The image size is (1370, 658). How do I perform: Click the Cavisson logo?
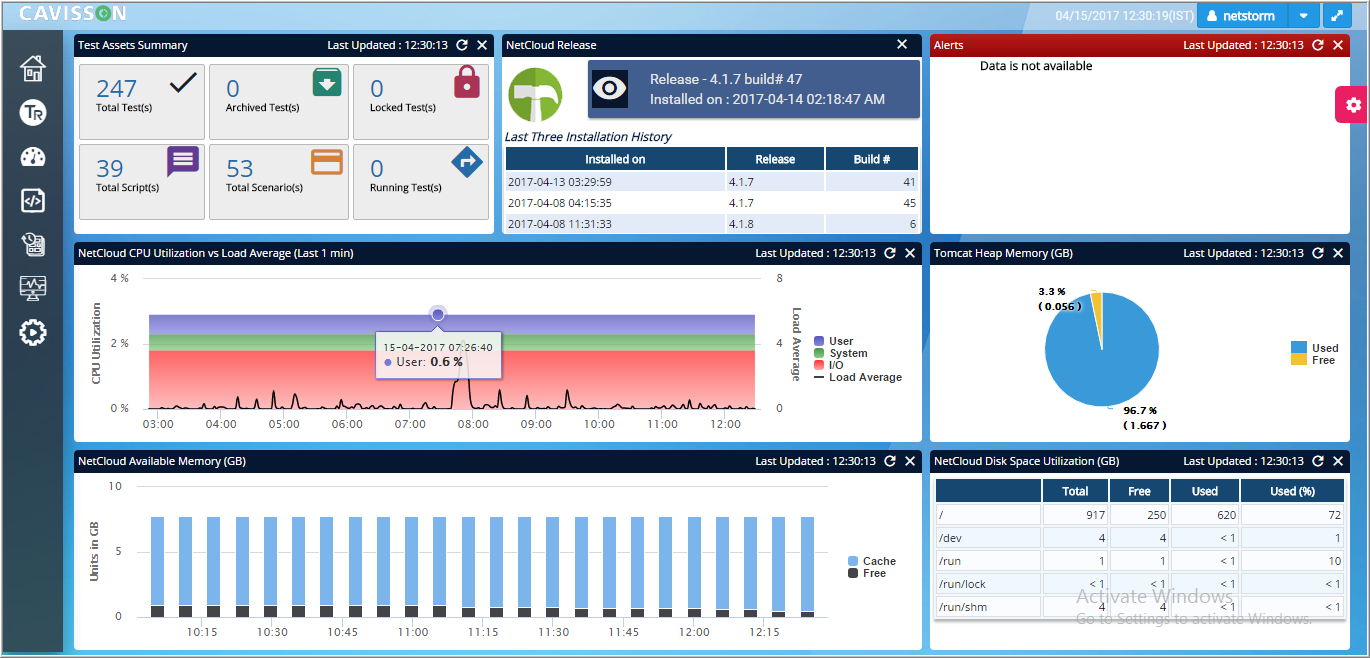(x=73, y=13)
